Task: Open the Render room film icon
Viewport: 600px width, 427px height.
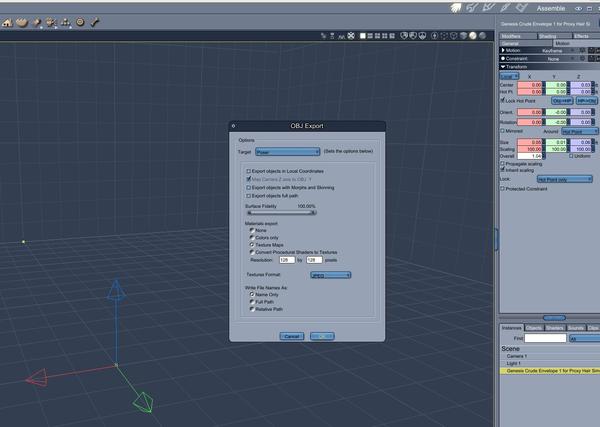Action: pyautogui.click(x=522, y=8)
